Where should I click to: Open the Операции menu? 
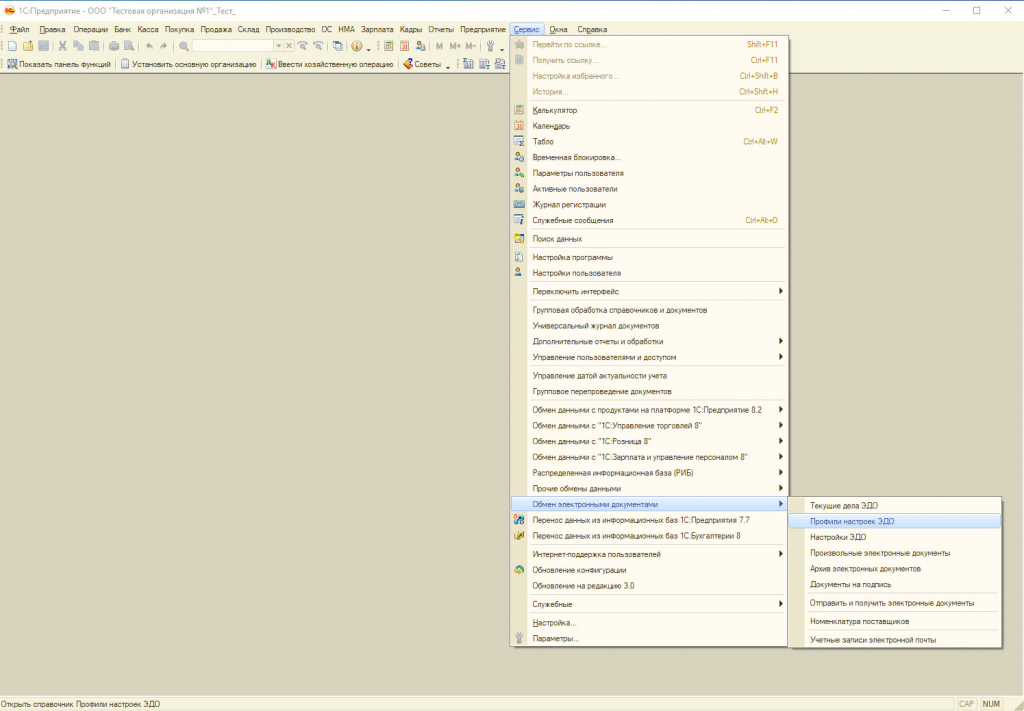pyautogui.click(x=90, y=29)
